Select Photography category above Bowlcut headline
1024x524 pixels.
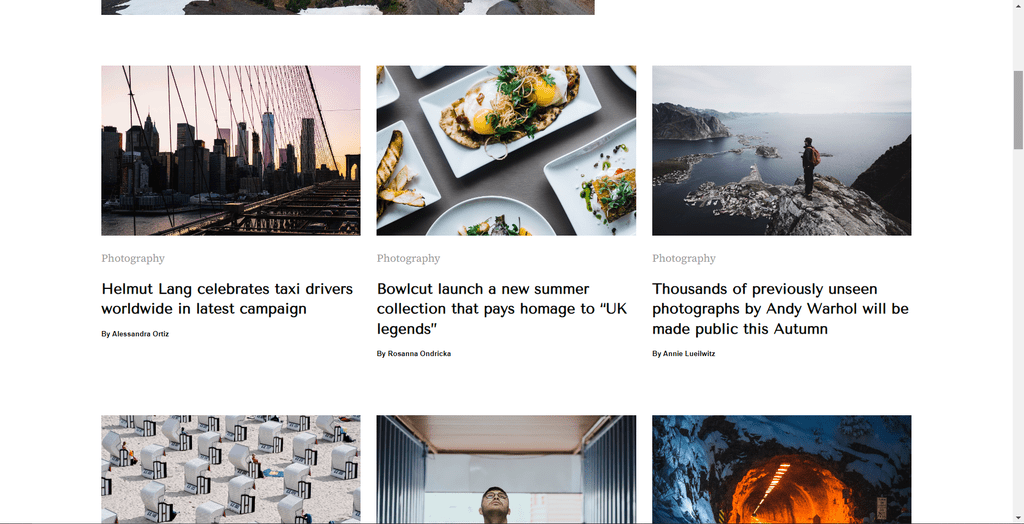[x=409, y=258]
